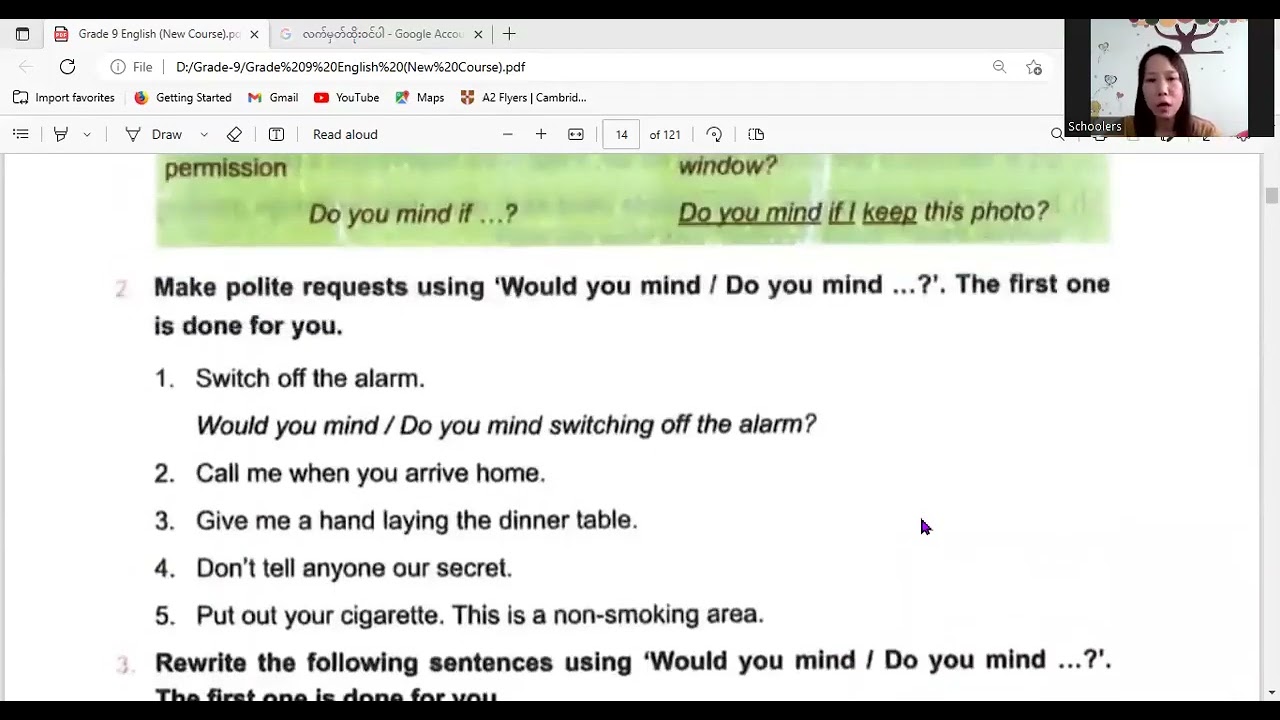This screenshot has height=720, width=1280.
Task: Click 'of 121' page count text
Action: pyautogui.click(x=665, y=134)
